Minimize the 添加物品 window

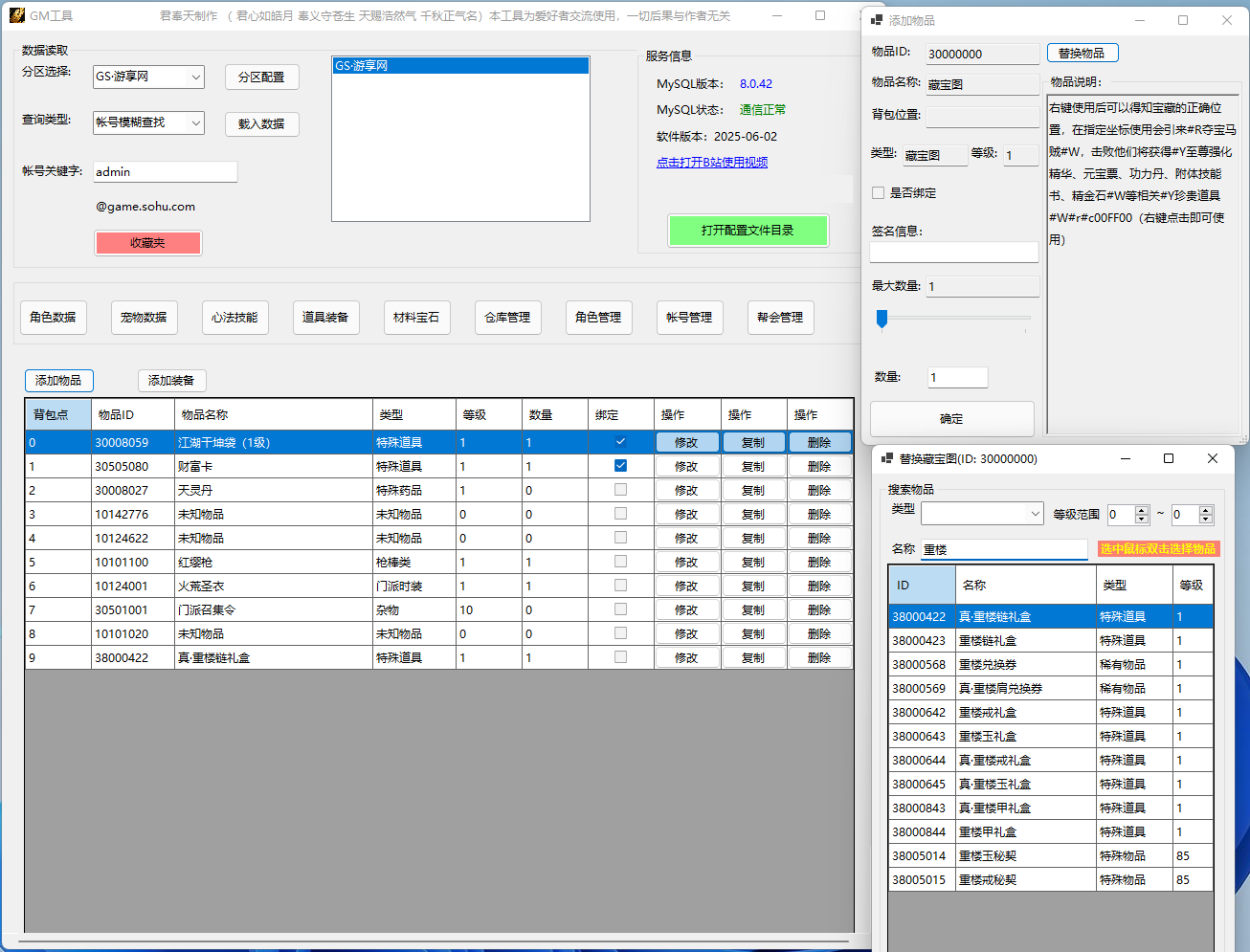[x=1139, y=20]
